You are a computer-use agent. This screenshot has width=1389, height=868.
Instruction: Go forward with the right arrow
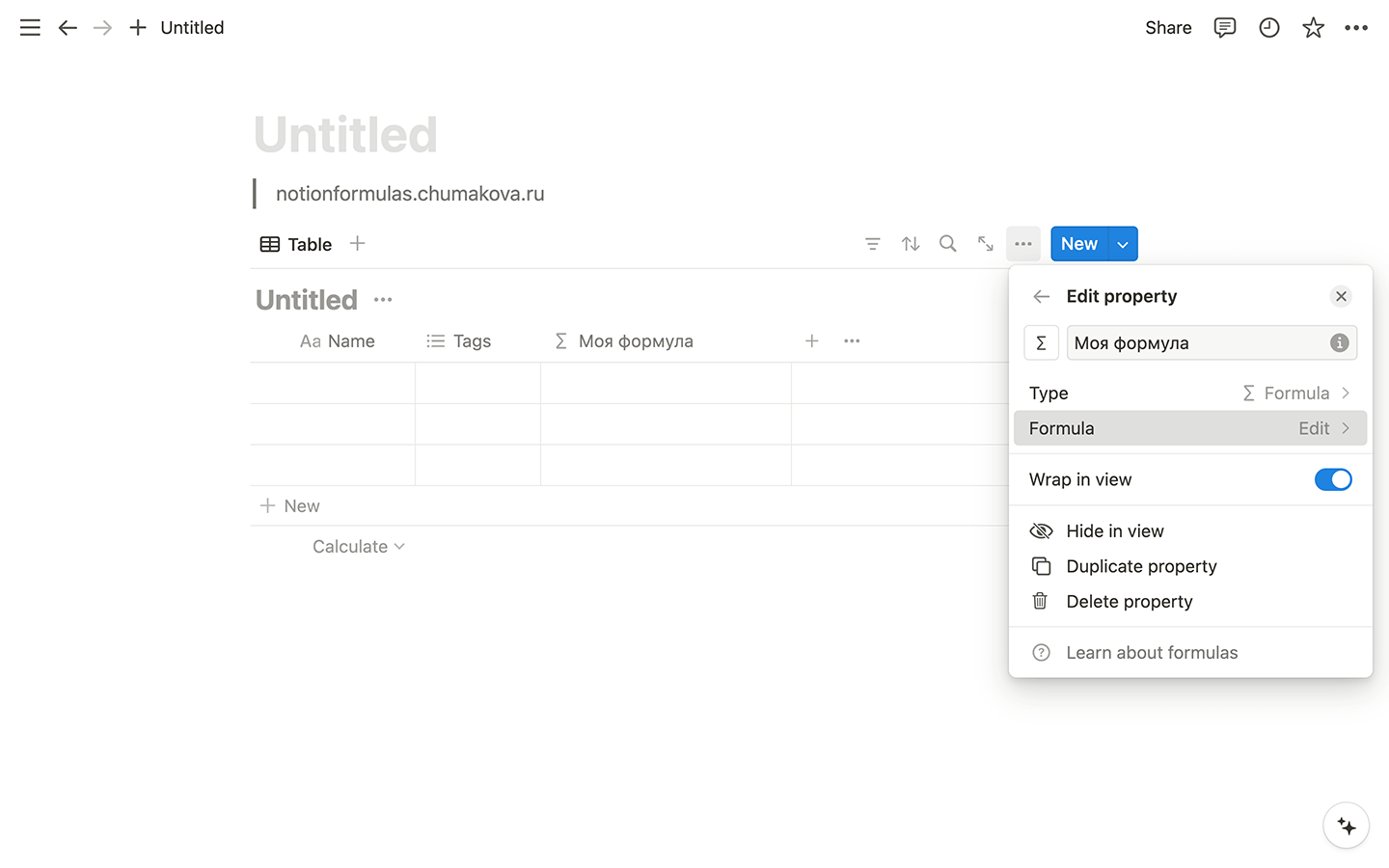[x=102, y=28]
